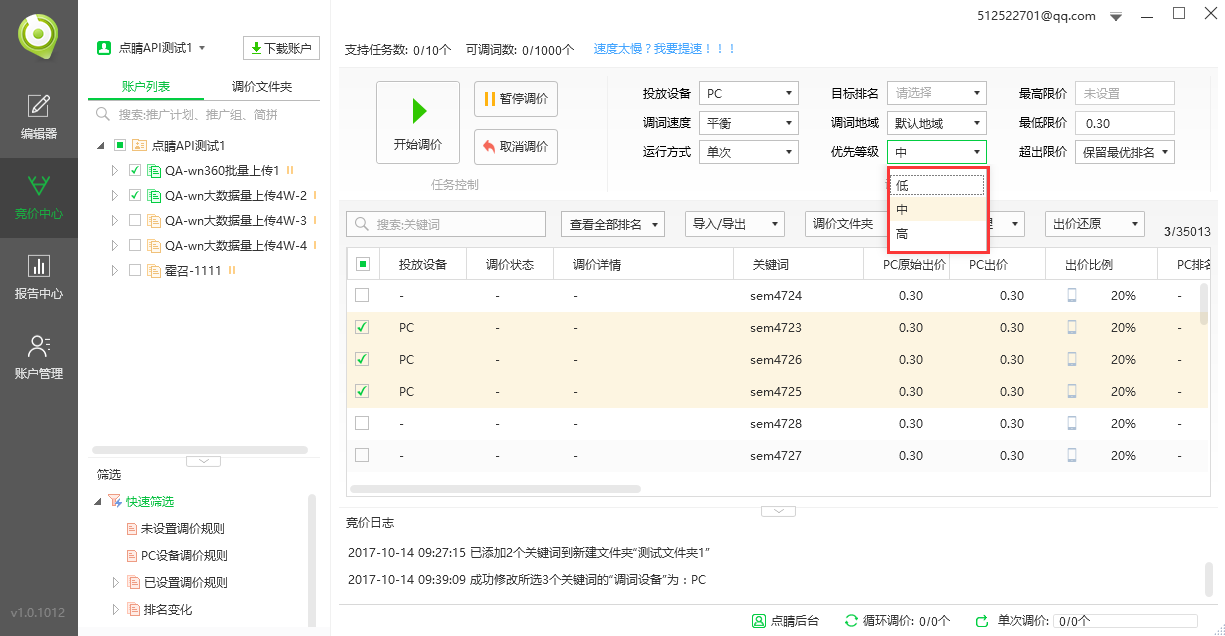This screenshot has width=1225, height=636.
Task: Collapse the 快速筛选 filter node
Action: pos(98,502)
